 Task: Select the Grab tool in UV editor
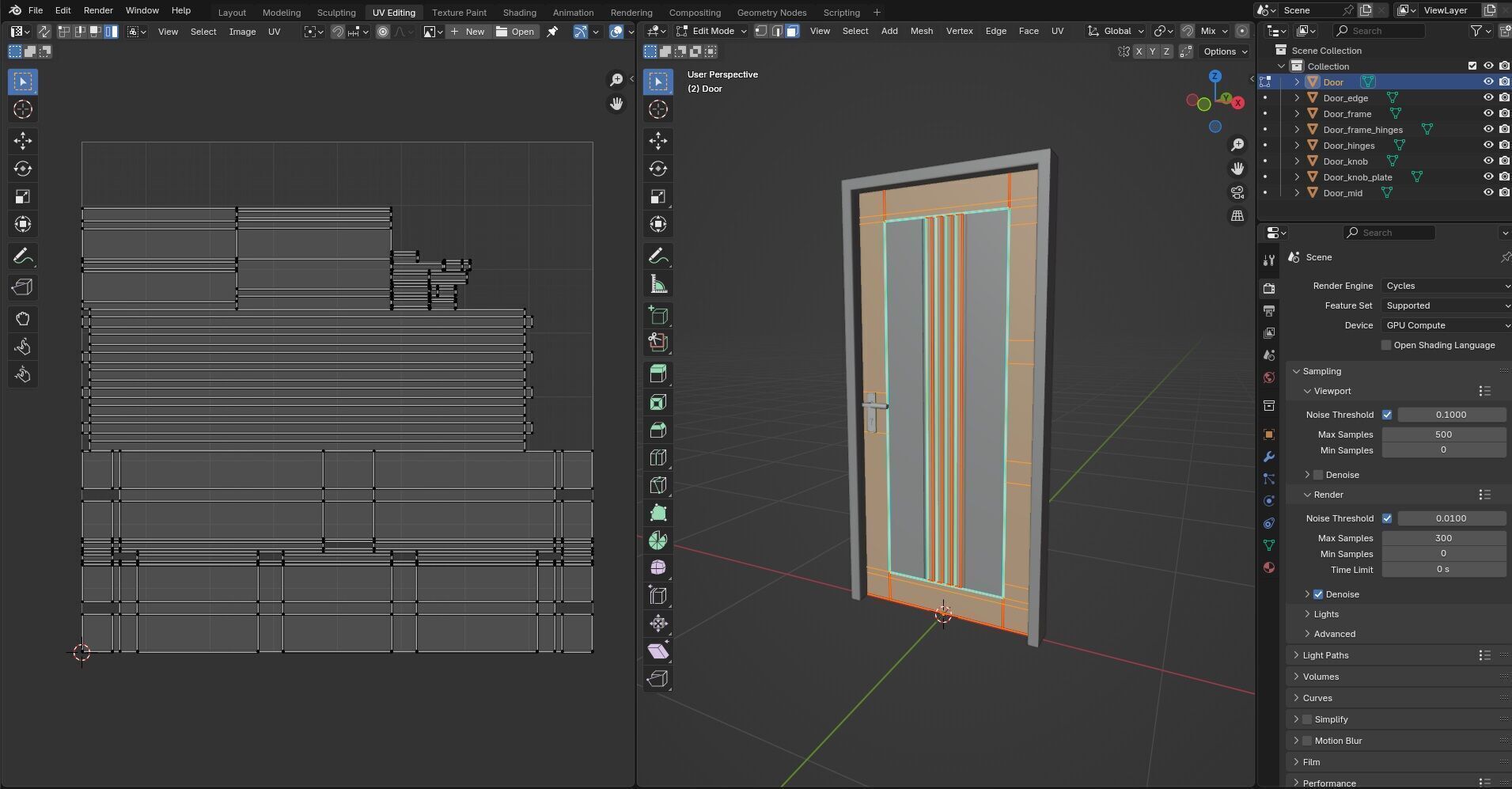pos(22,319)
